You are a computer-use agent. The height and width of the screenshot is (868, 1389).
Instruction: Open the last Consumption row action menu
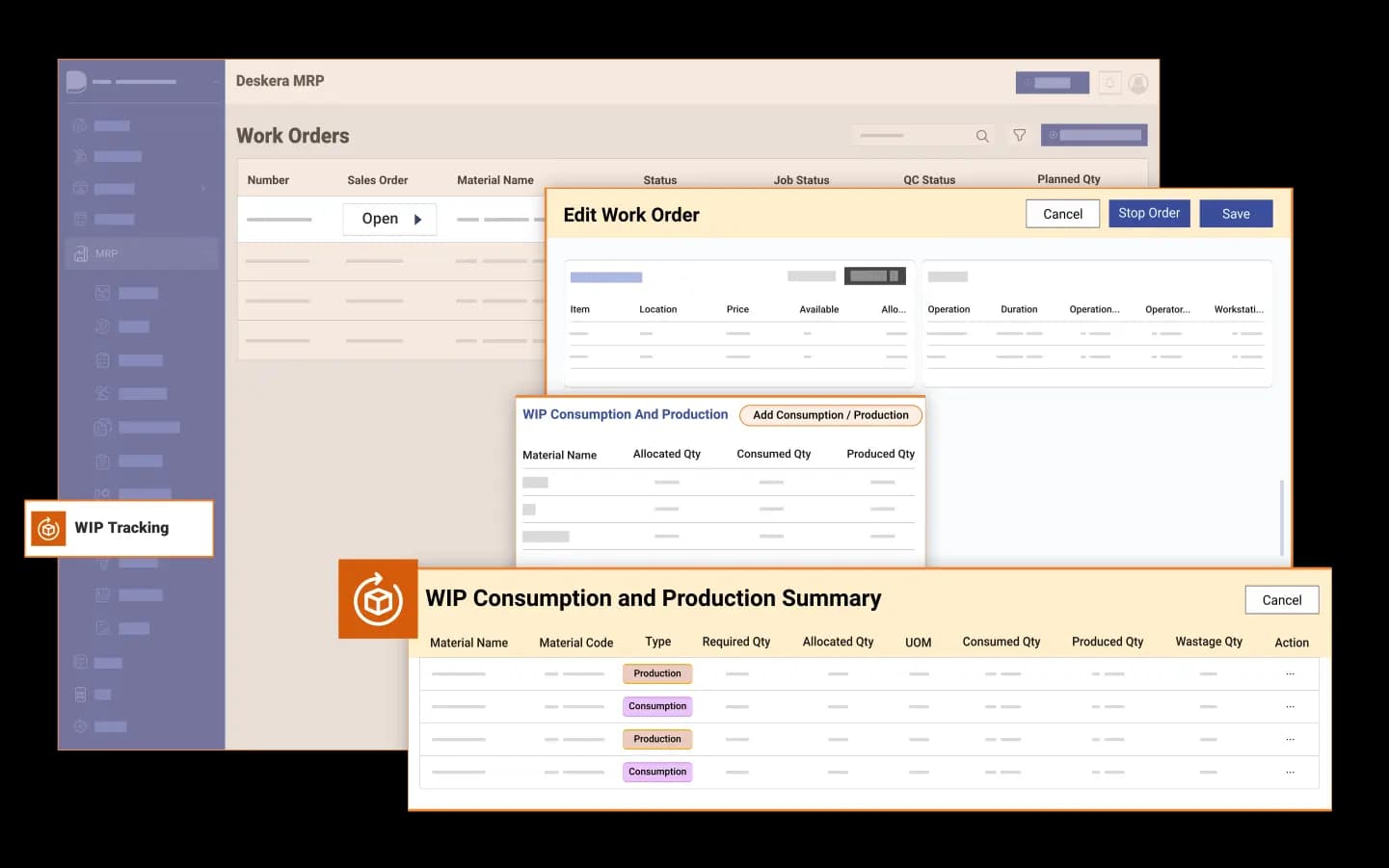1290,772
